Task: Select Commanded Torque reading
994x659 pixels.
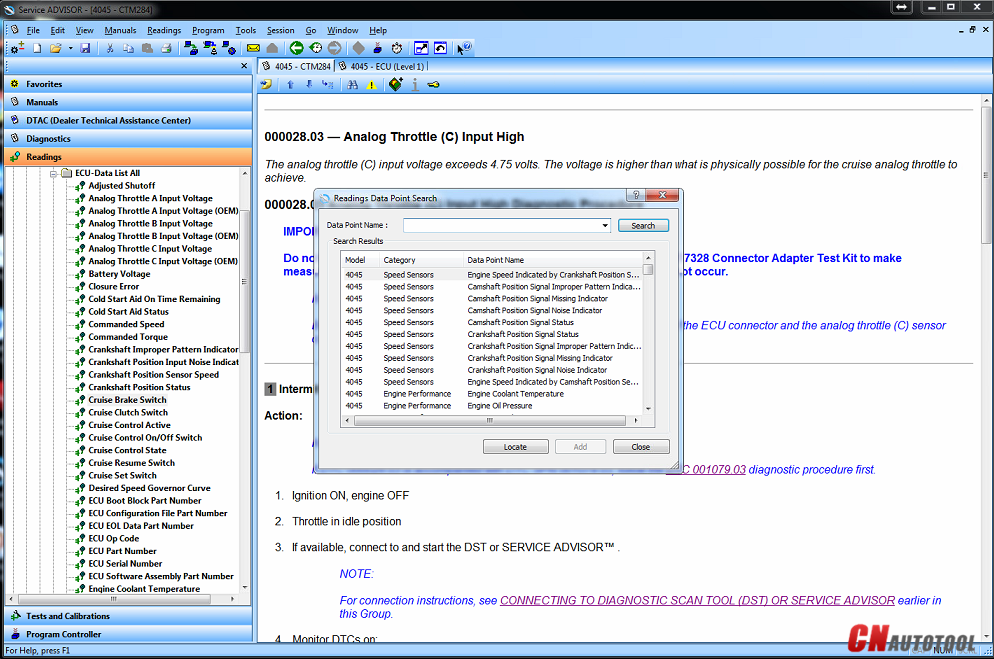Action: pyautogui.click(x=128, y=337)
